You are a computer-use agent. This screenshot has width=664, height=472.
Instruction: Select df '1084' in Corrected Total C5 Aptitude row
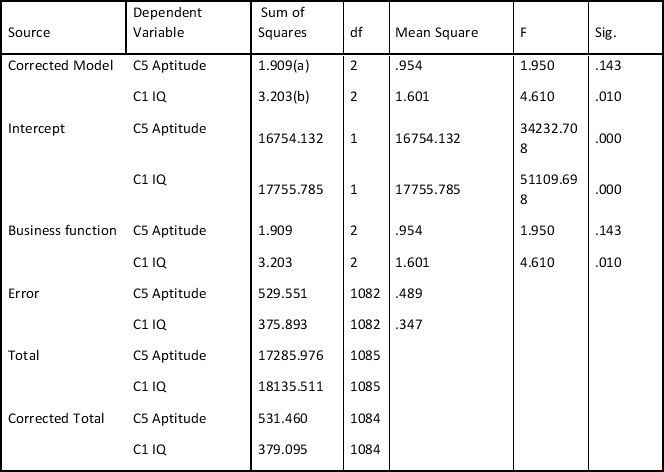(x=365, y=418)
